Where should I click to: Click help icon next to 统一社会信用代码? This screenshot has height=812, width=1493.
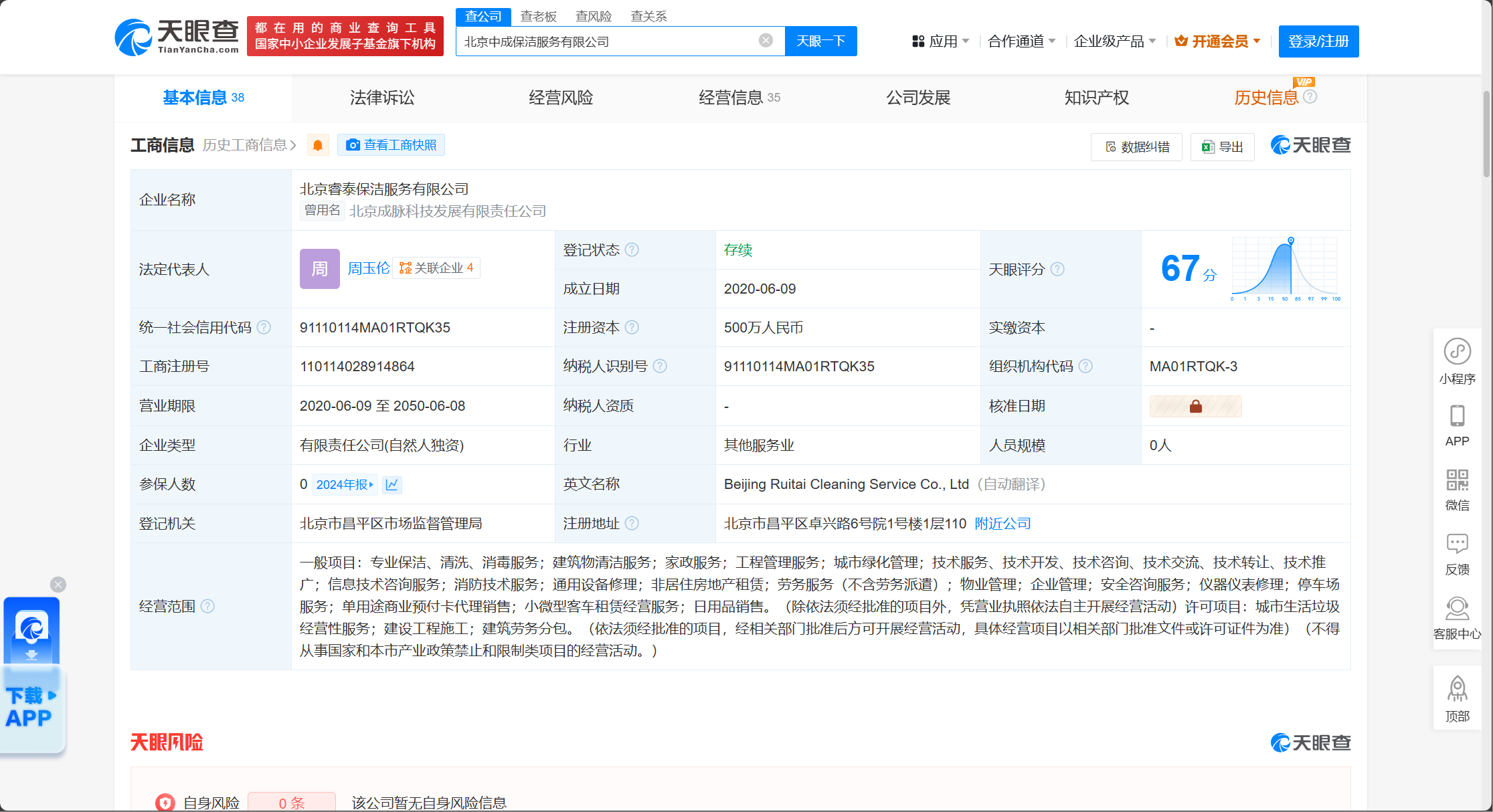pos(264,327)
